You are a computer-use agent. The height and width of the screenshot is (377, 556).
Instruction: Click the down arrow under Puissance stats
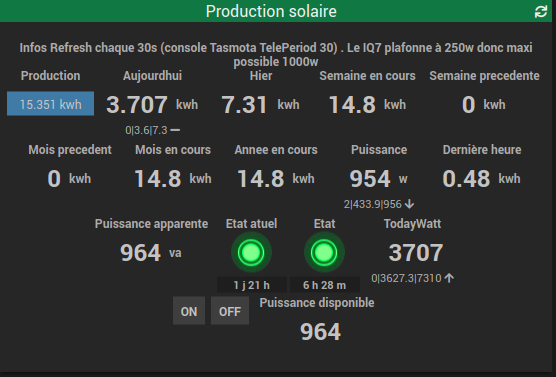coord(409,204)
